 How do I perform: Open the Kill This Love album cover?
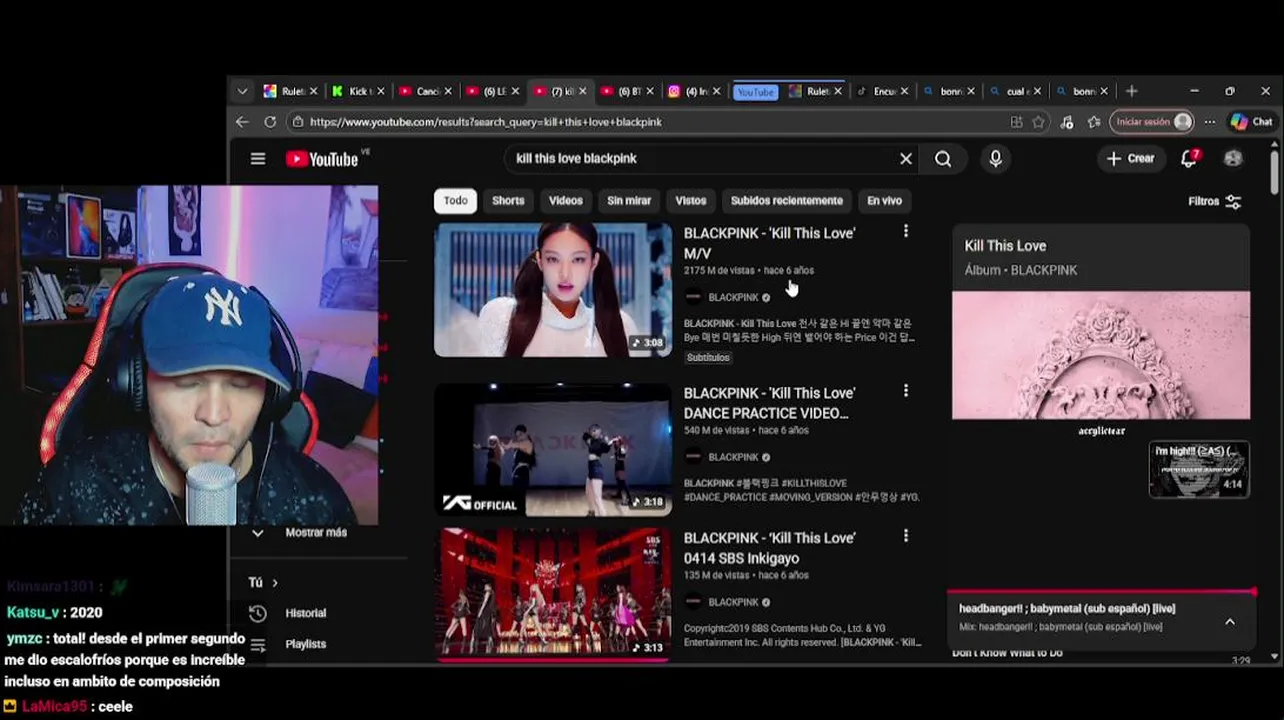pyautogui.click(x=1101, y=355)
